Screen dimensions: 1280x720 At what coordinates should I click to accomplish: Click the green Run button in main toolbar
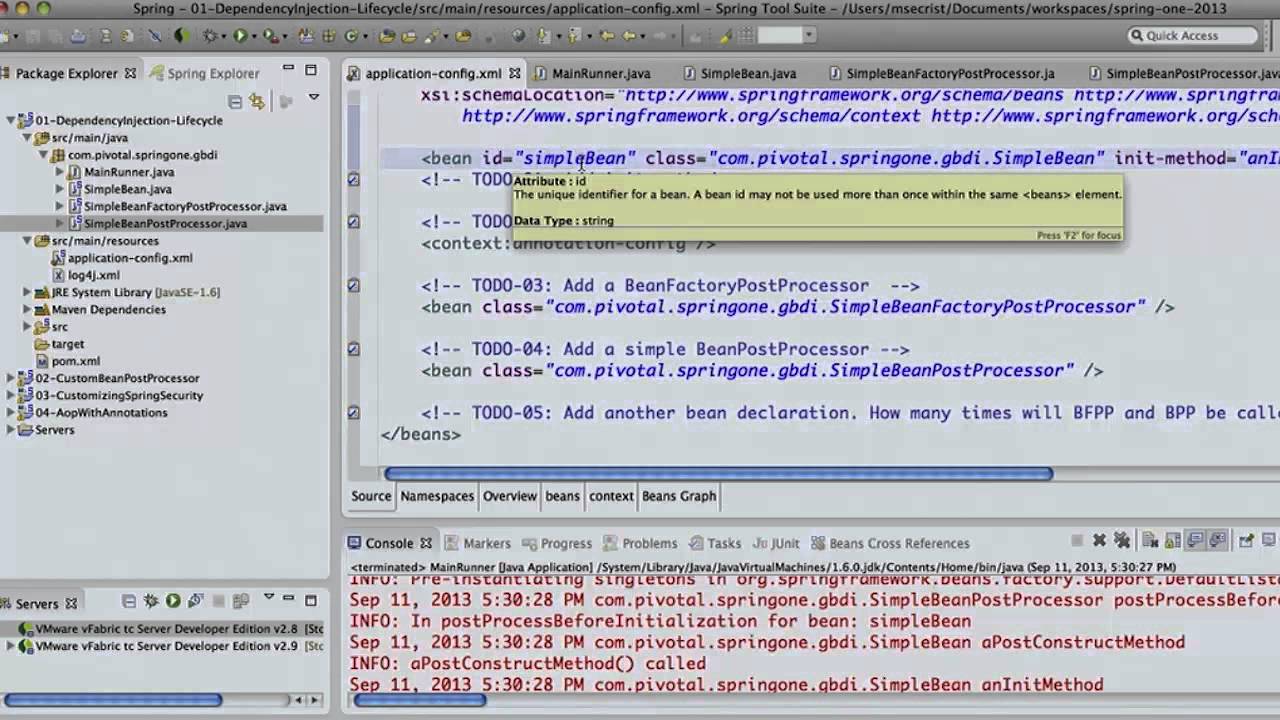pyautogui.click(x=240, y=35)
